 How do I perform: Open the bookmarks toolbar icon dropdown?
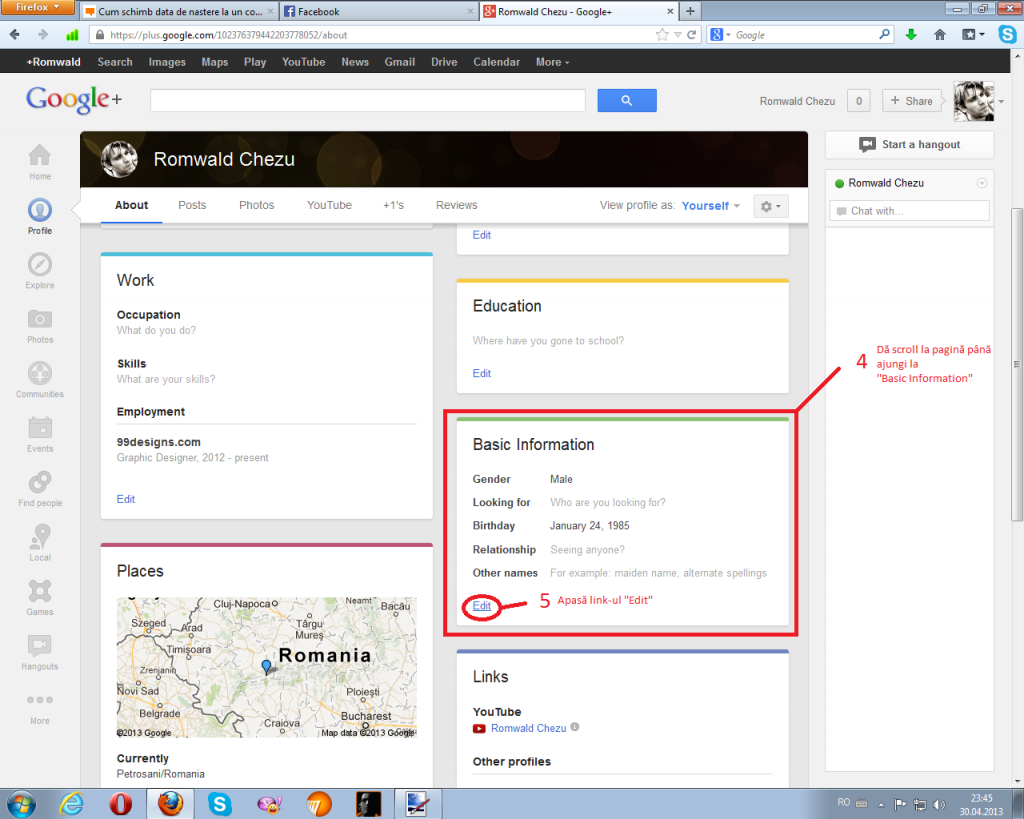click(x=973, y=35)
